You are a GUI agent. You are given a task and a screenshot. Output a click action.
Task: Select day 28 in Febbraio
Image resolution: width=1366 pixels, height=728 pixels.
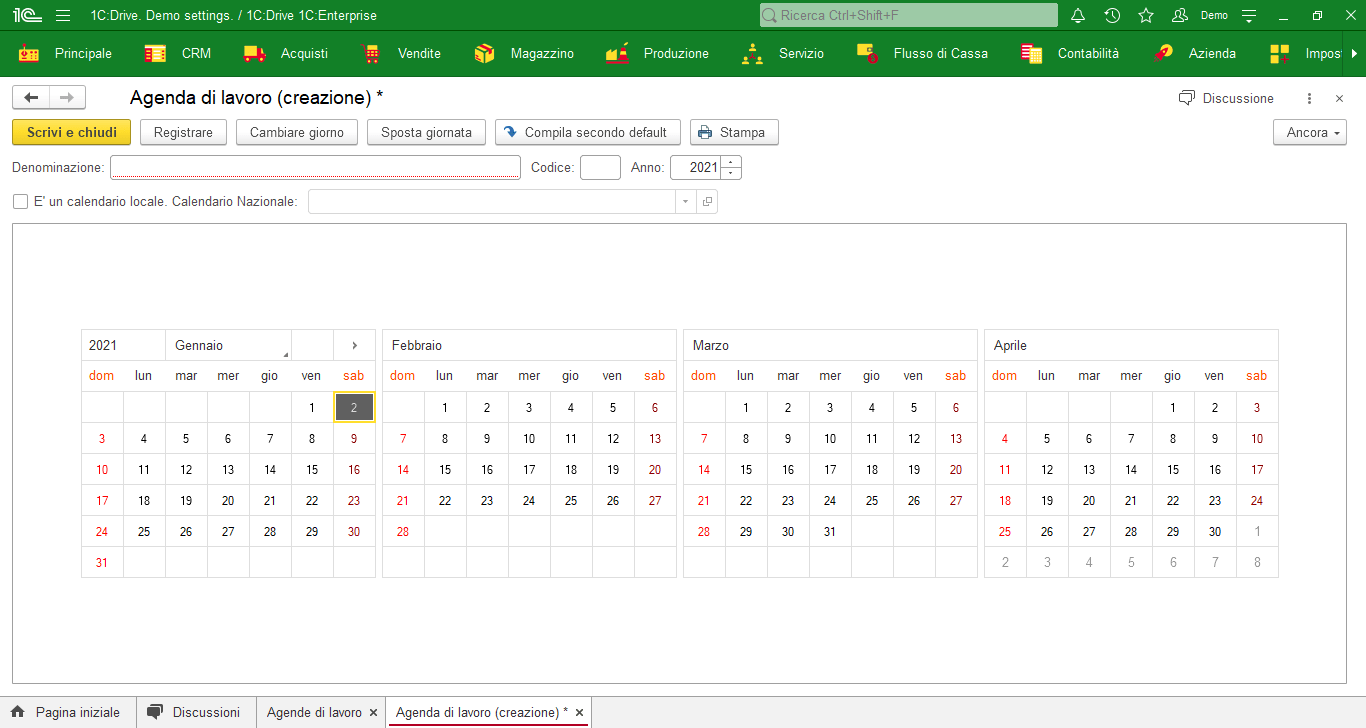403,531
